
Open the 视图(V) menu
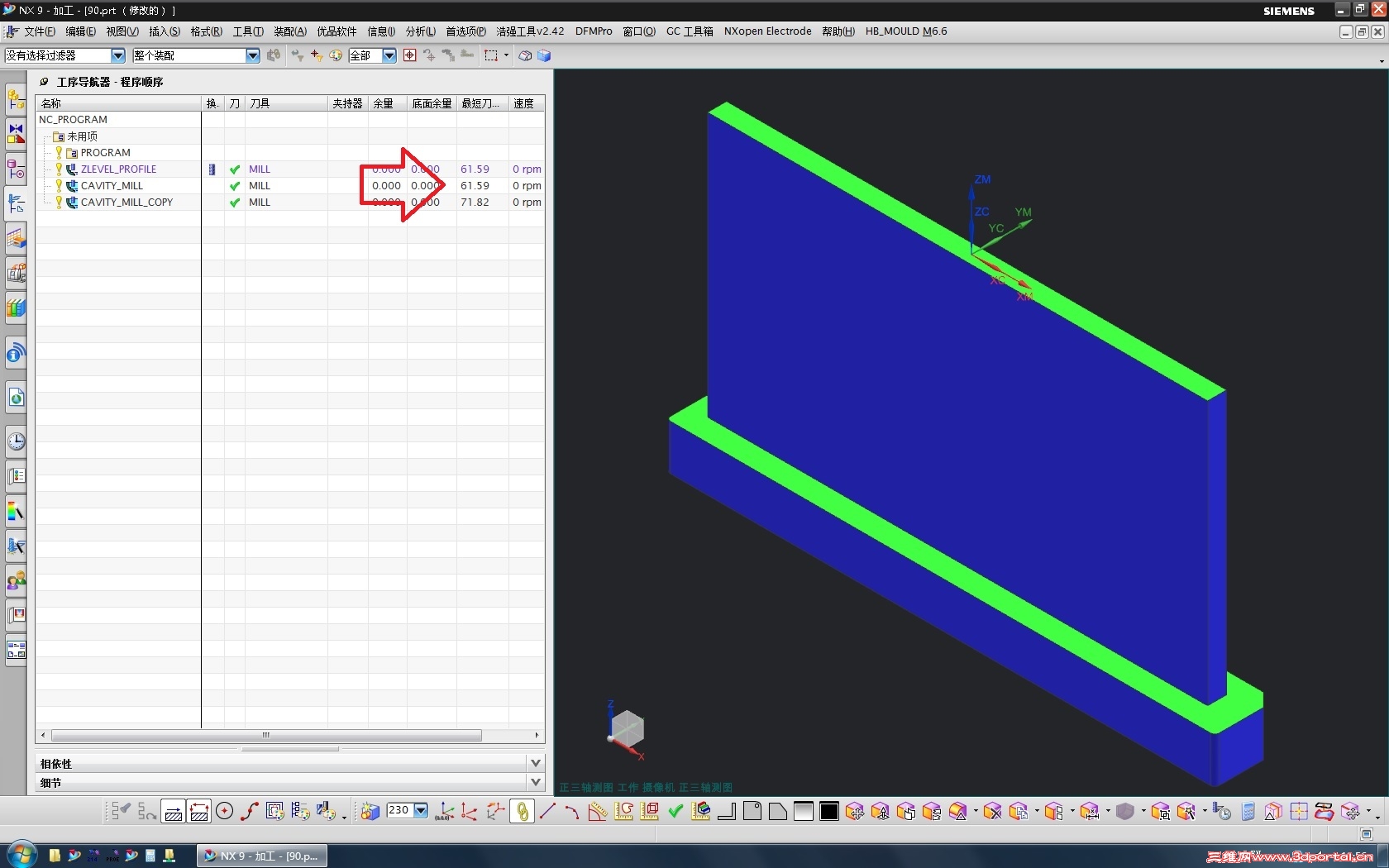[122, 31]
